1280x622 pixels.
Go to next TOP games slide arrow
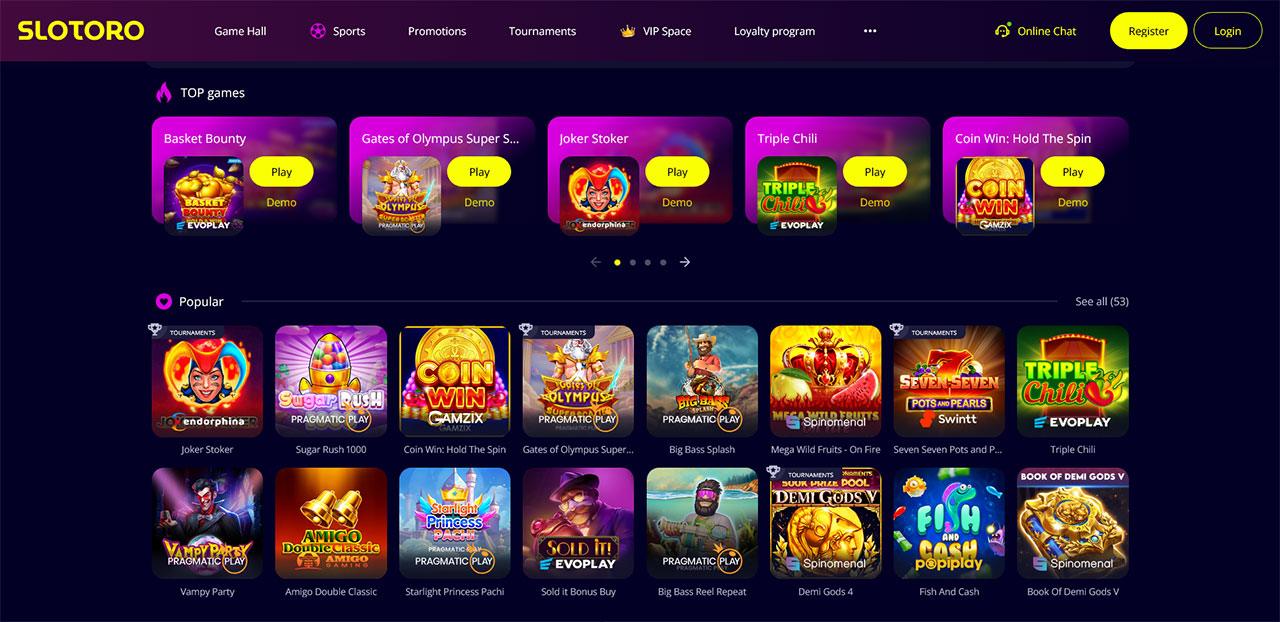point(685,262)
